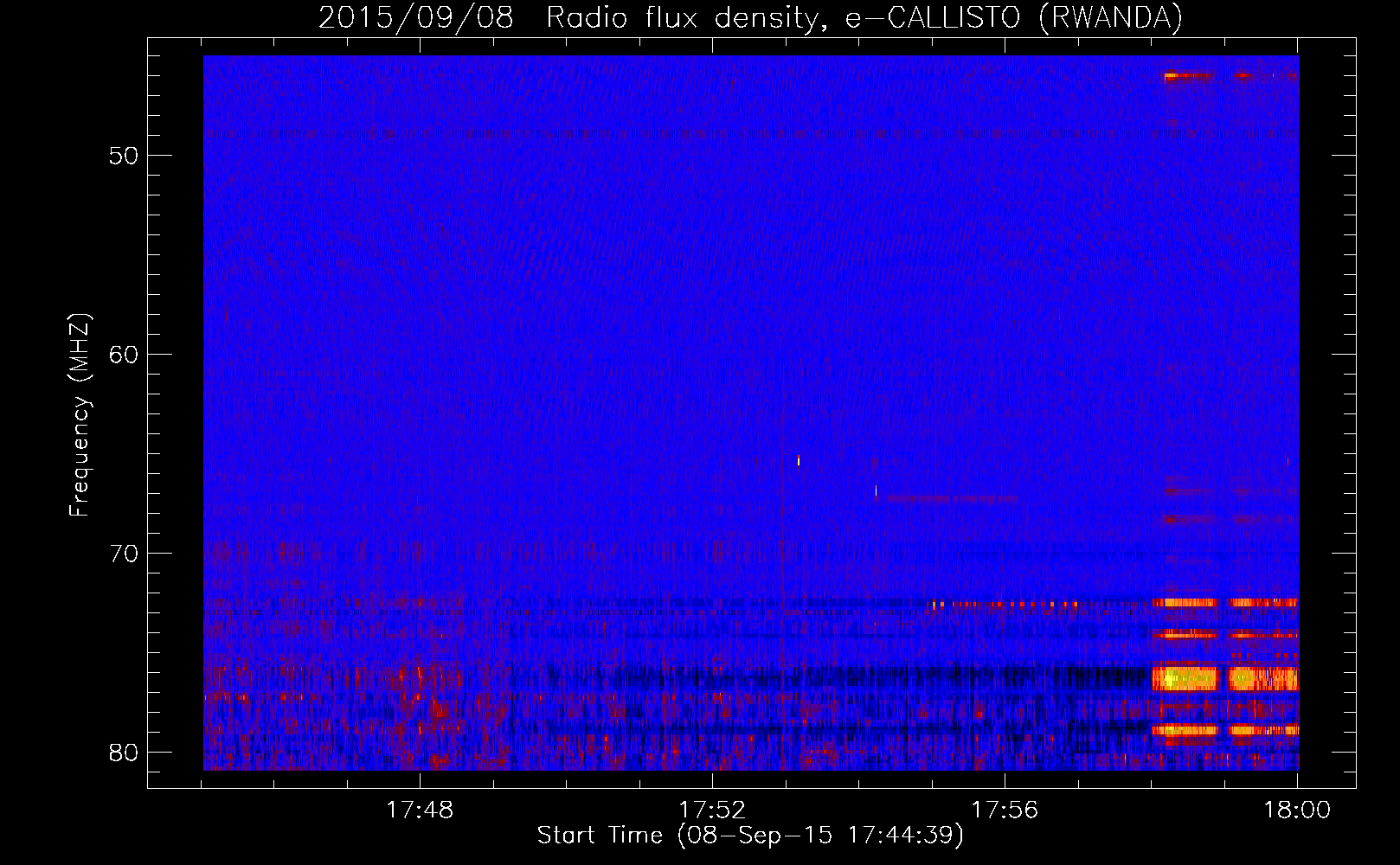
Task: Click the 17:56 time tick label
Action: [1005, 811]
